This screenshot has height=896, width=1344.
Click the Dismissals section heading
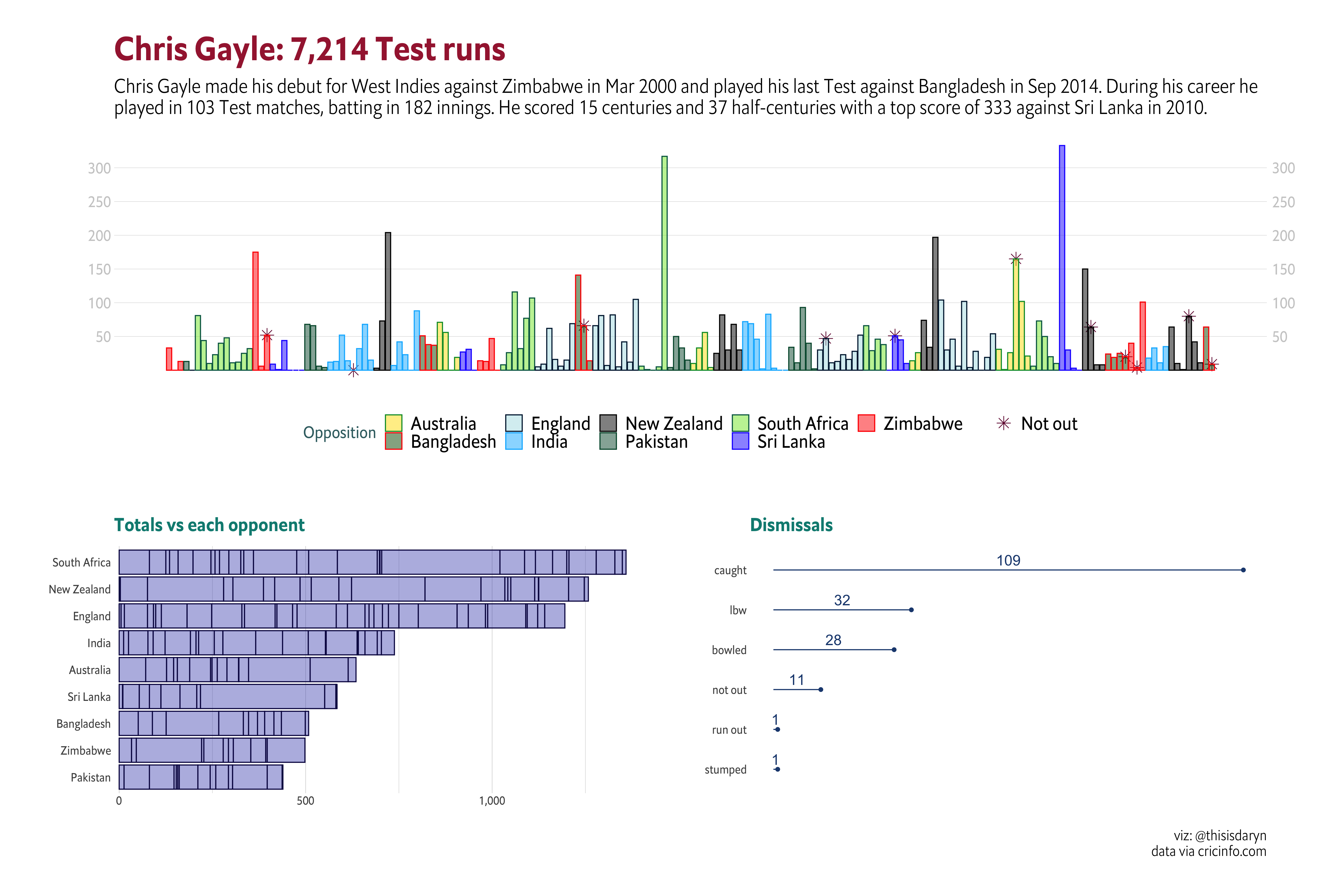[x=791, y=525]
